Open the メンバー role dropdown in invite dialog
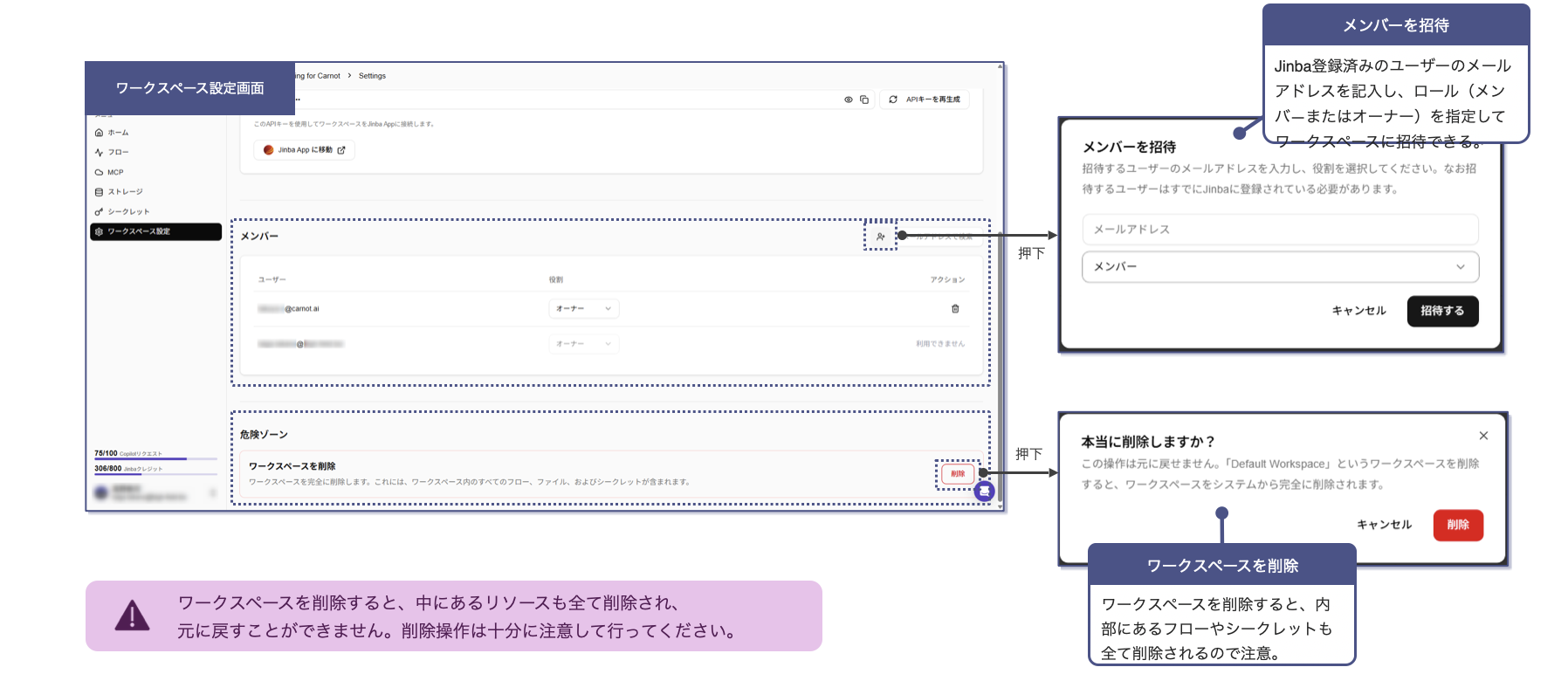 [x=1280, y=267]
